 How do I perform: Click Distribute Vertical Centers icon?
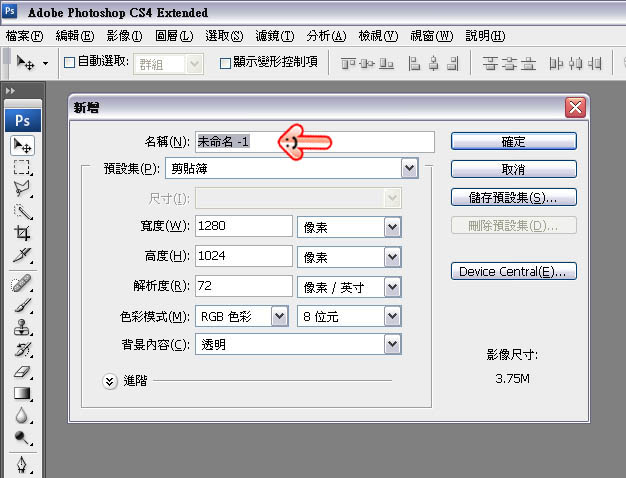click(x=509, y=63)
